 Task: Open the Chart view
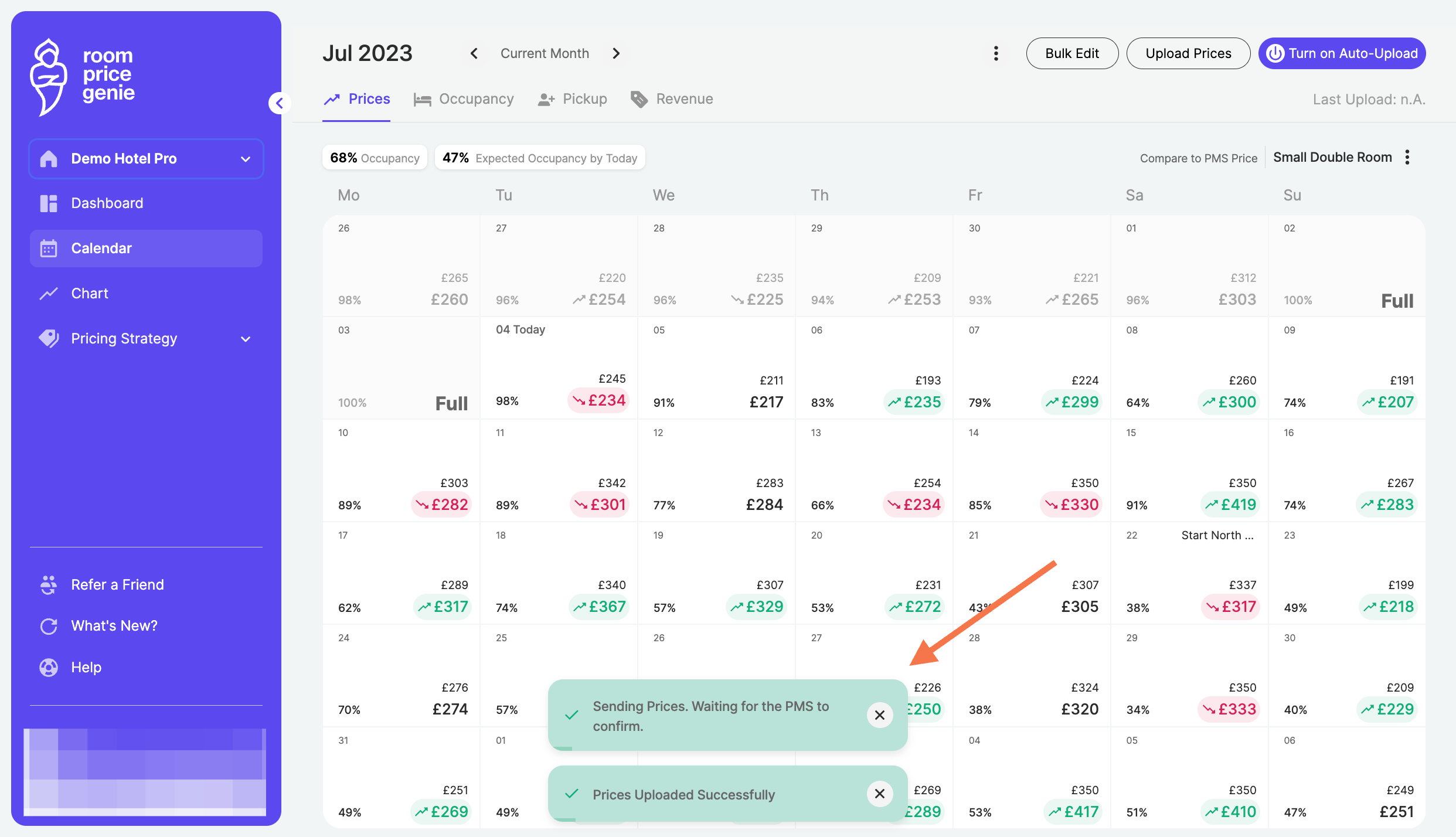[146, 294]
